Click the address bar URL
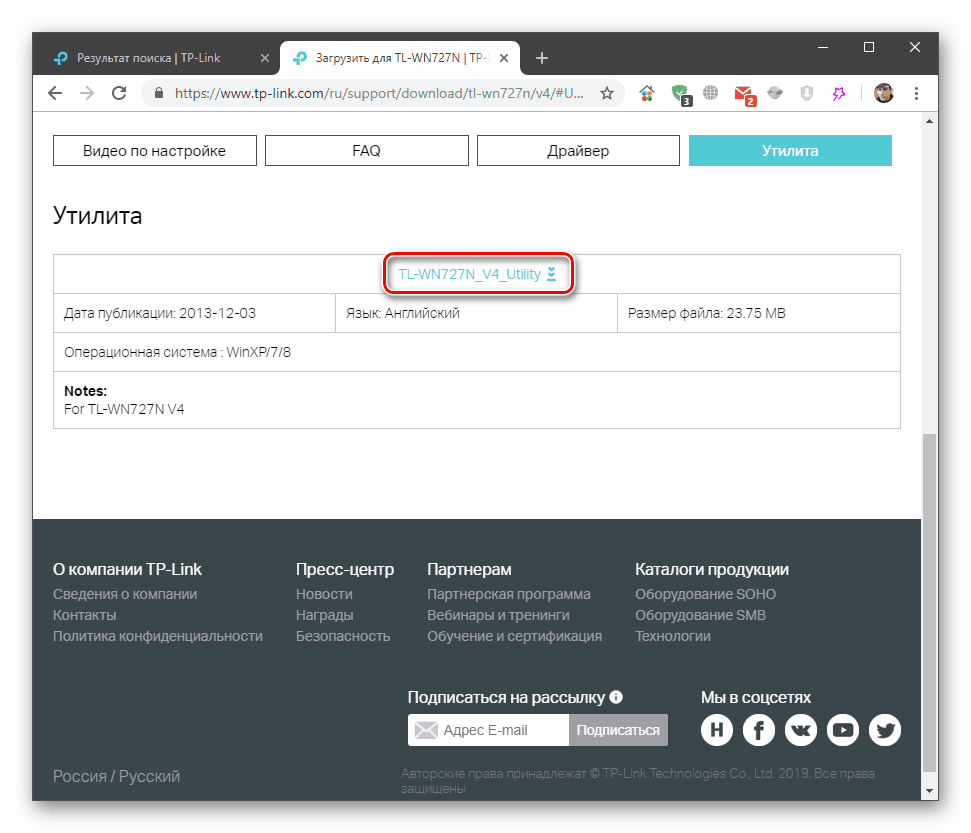Image resolution: width=971 pixels, height=833 pixels. click(379, 94)
